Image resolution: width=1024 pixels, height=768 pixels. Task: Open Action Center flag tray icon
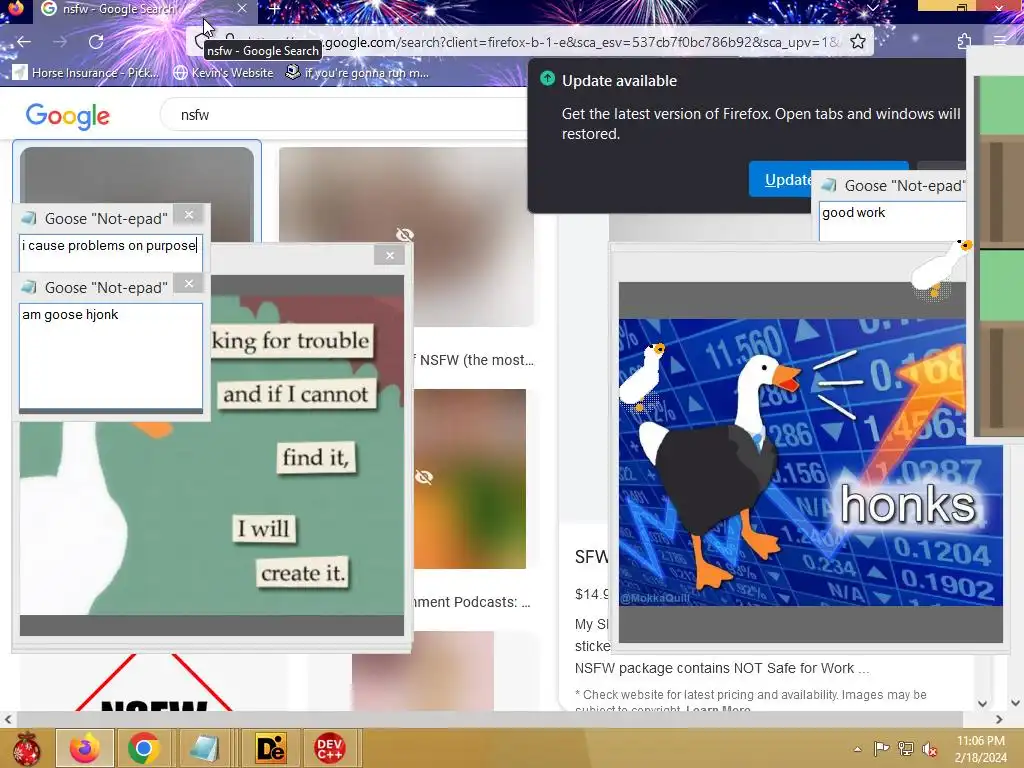coord(881,749)
